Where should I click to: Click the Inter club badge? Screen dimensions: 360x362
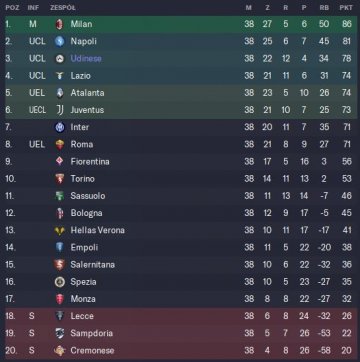(60, 127)
